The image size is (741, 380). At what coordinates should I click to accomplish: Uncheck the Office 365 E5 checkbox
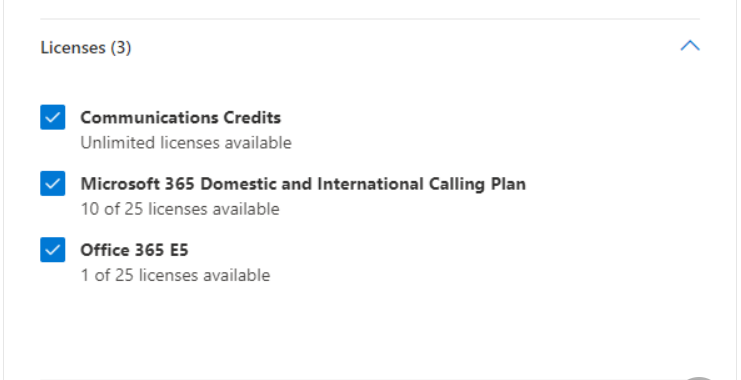coord(52,250)
